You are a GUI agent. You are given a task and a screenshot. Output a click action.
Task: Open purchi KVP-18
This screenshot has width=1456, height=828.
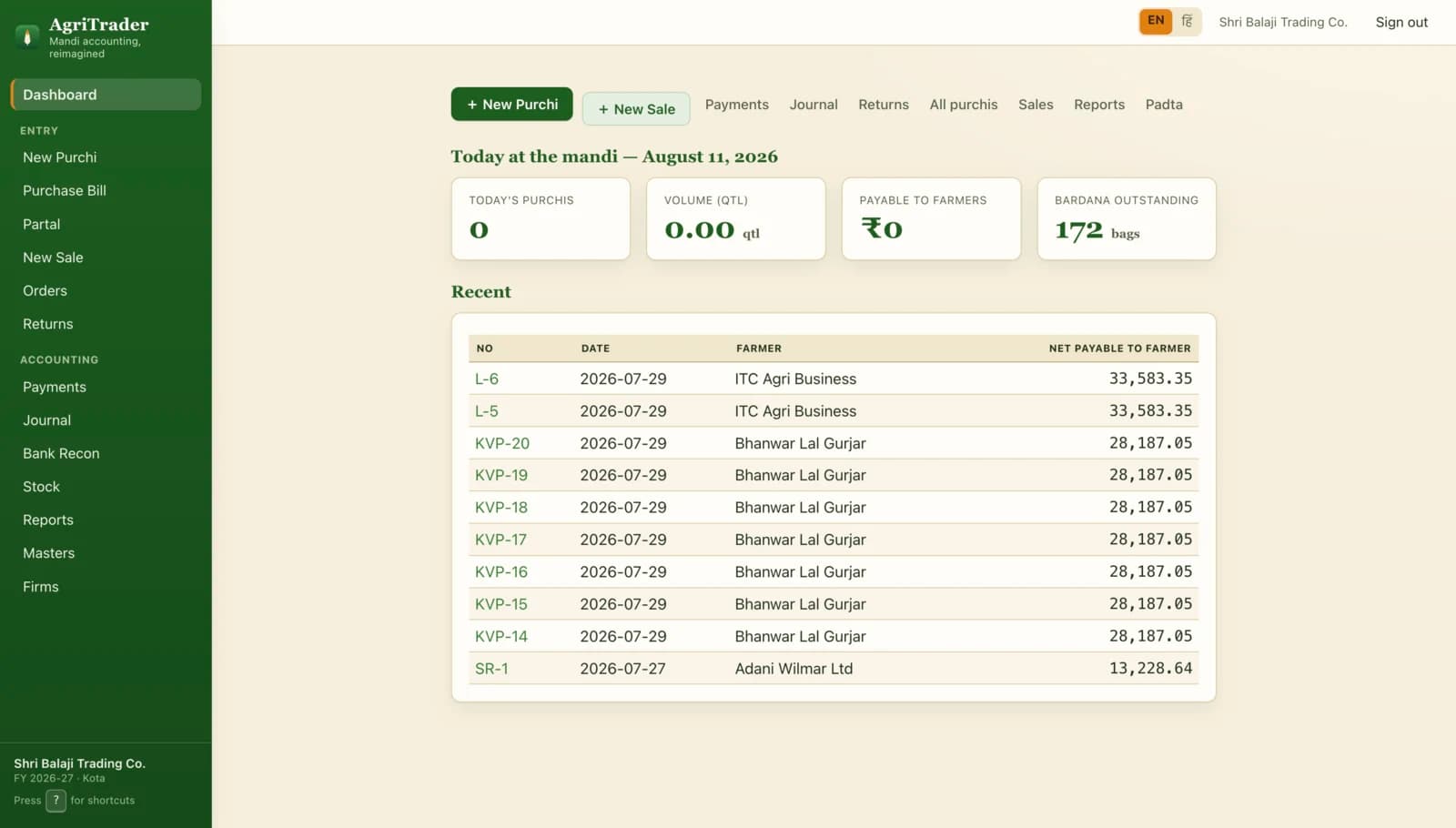[x=501, y=508]
